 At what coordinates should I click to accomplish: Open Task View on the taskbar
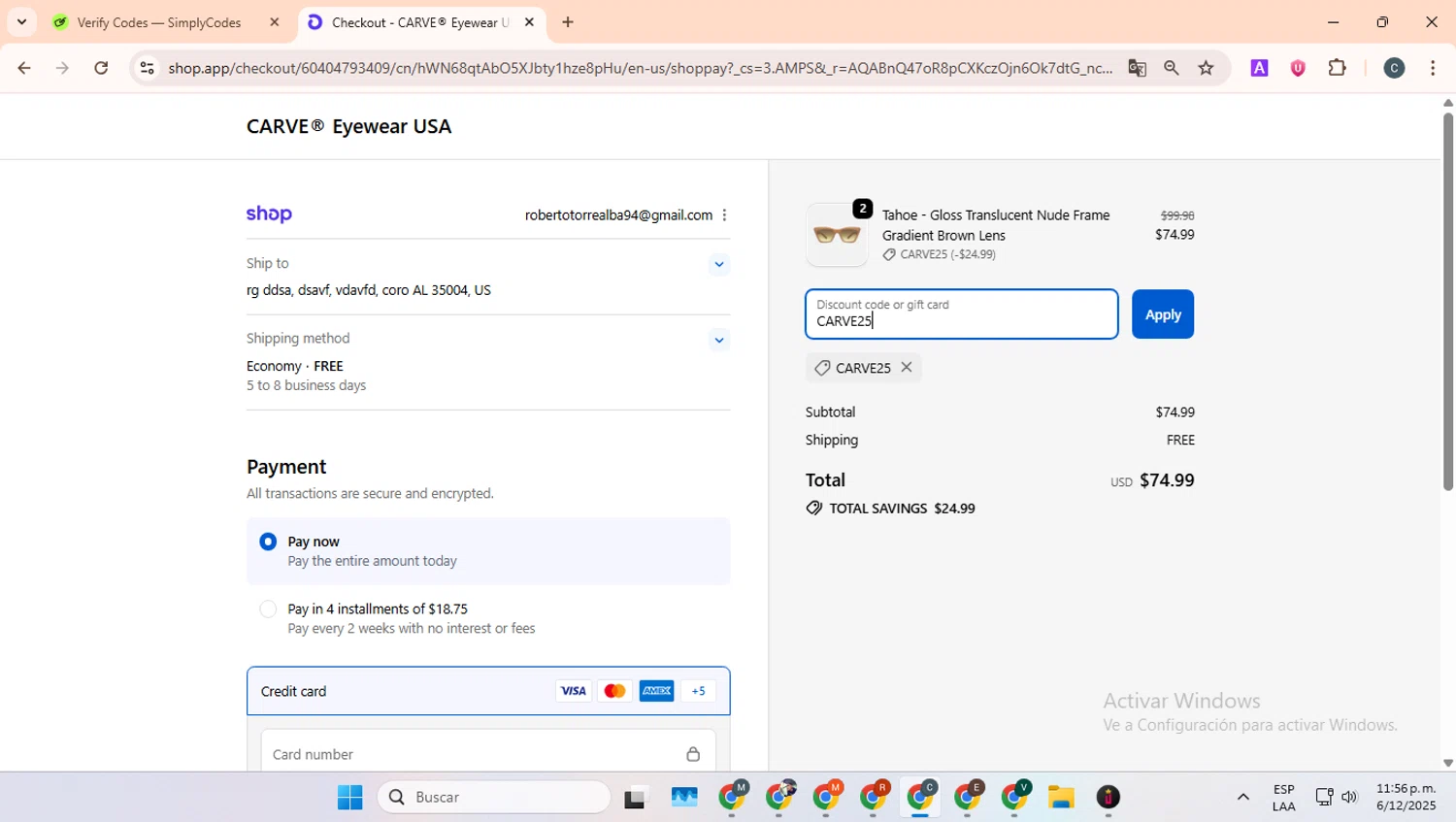[635, 797]
